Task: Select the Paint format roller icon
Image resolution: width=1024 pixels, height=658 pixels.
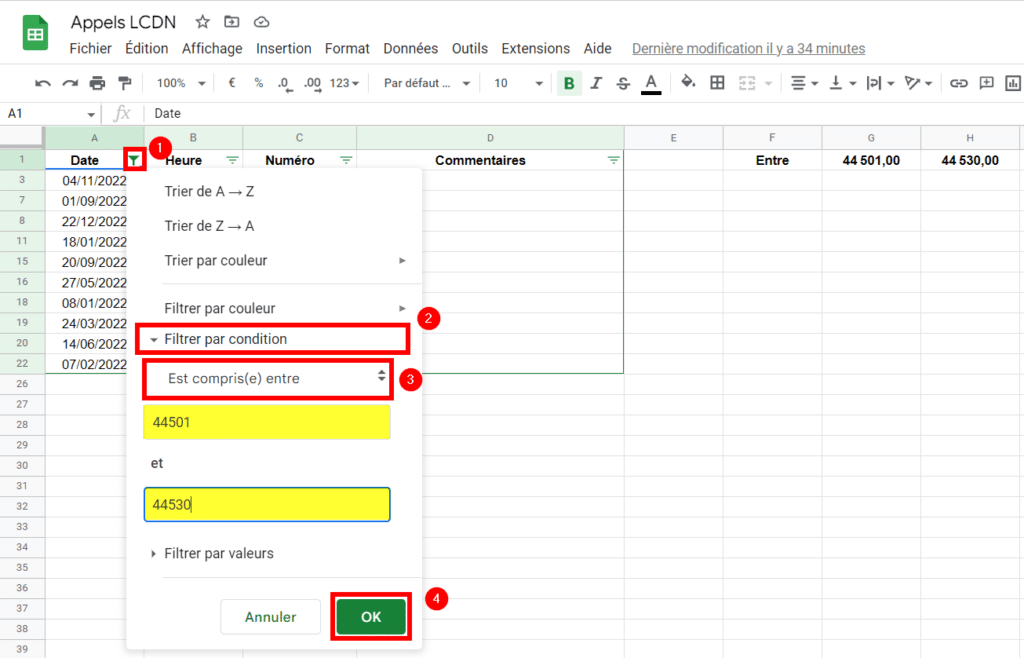Action: point(124,84)
